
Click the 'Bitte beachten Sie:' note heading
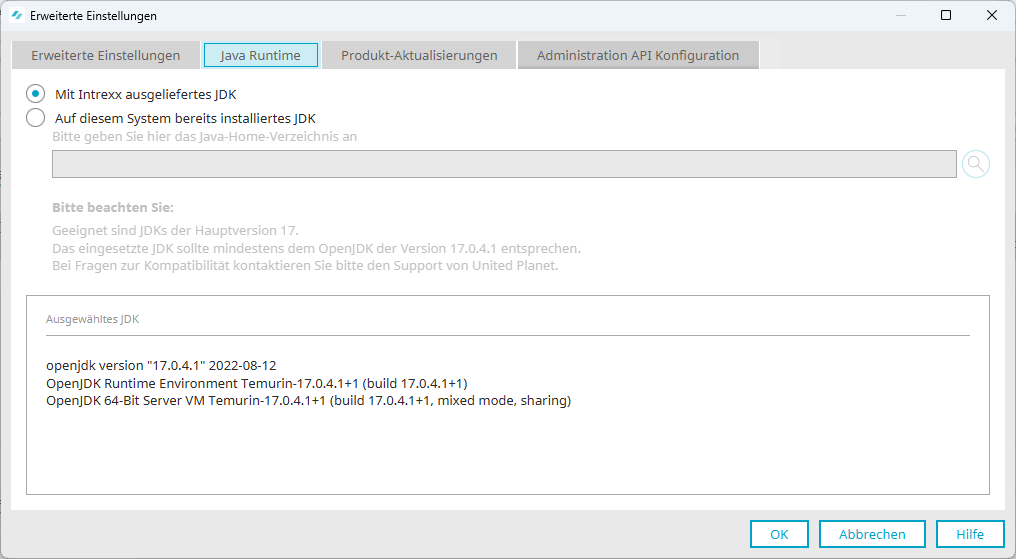113,208
